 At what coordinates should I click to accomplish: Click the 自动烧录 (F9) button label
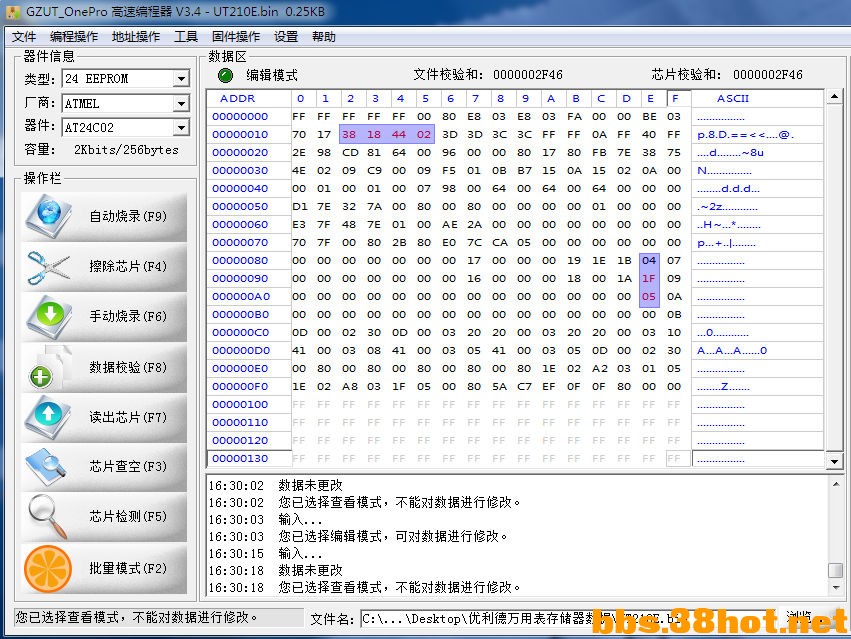click(128, 217)
